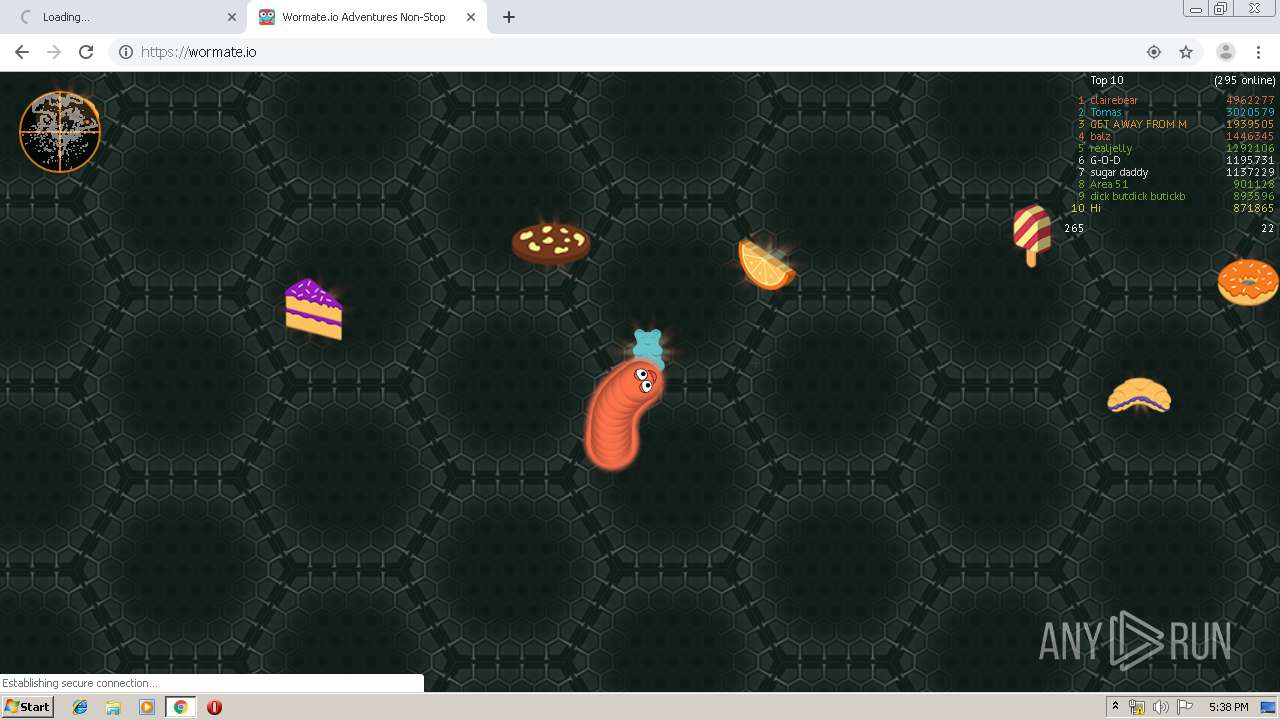Click the blue gummy bear candy
Image resolution: width=1280 pixels, height=720 pixels.
(x=648, y=347)
